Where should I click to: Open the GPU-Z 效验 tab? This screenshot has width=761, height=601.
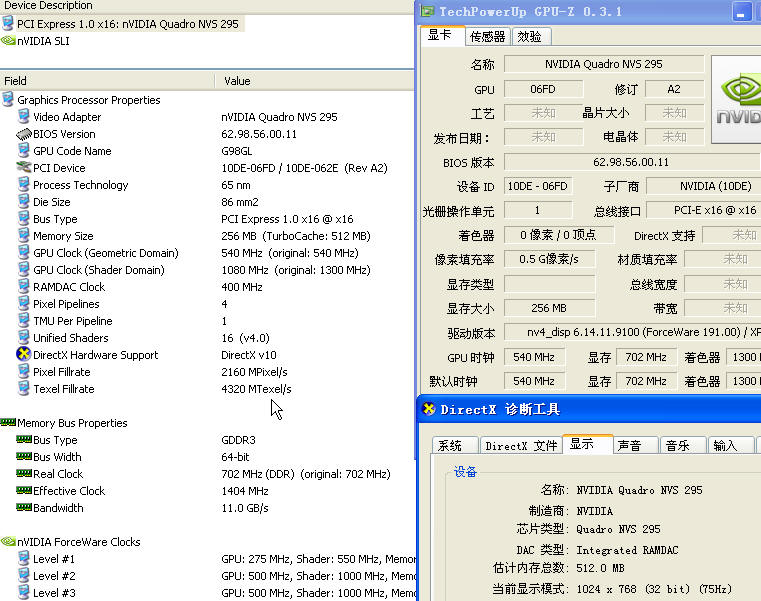coord(530,37)
